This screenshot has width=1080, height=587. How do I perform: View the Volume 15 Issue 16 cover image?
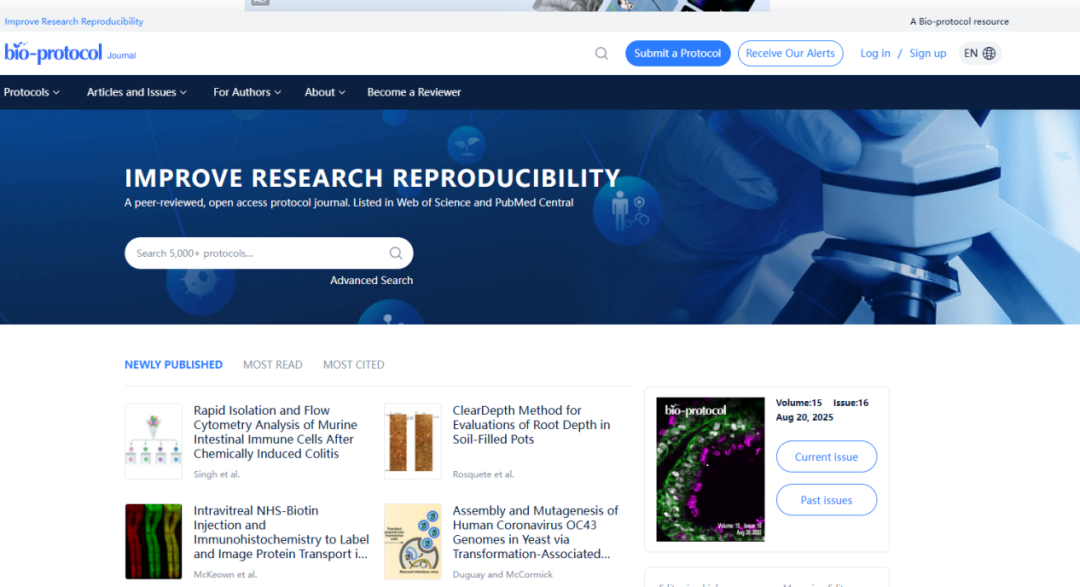(x=710, y=469)
